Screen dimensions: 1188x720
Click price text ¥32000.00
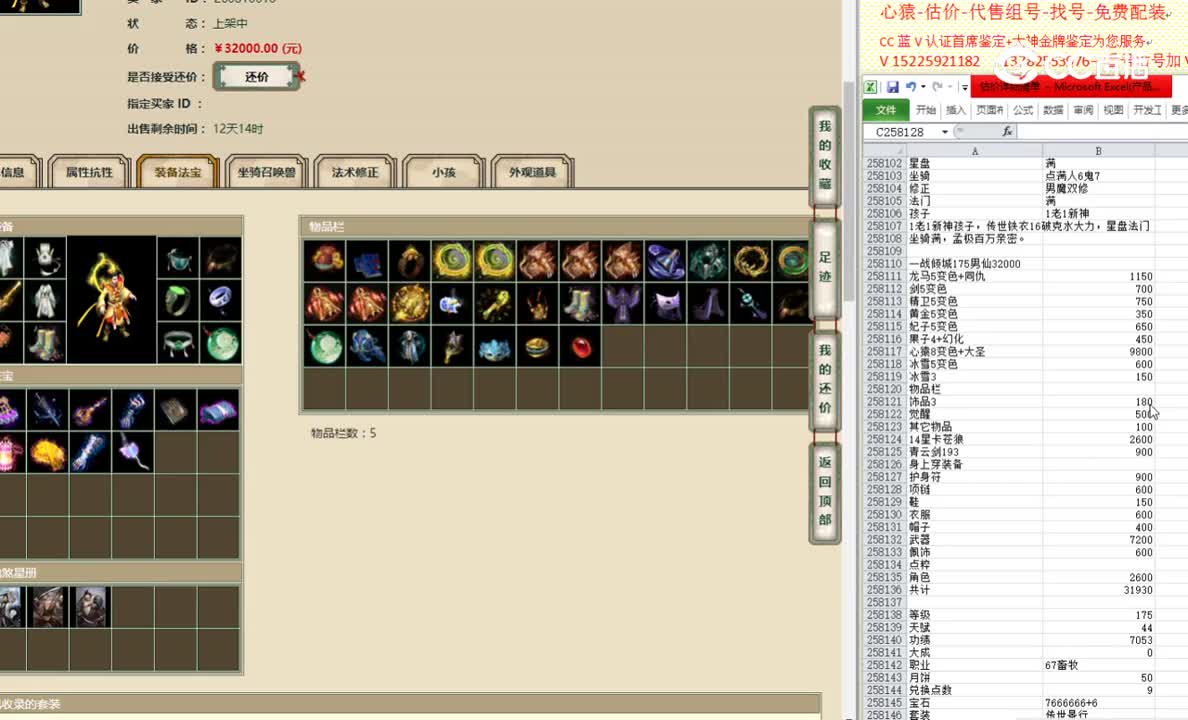(x=258, y=49)
